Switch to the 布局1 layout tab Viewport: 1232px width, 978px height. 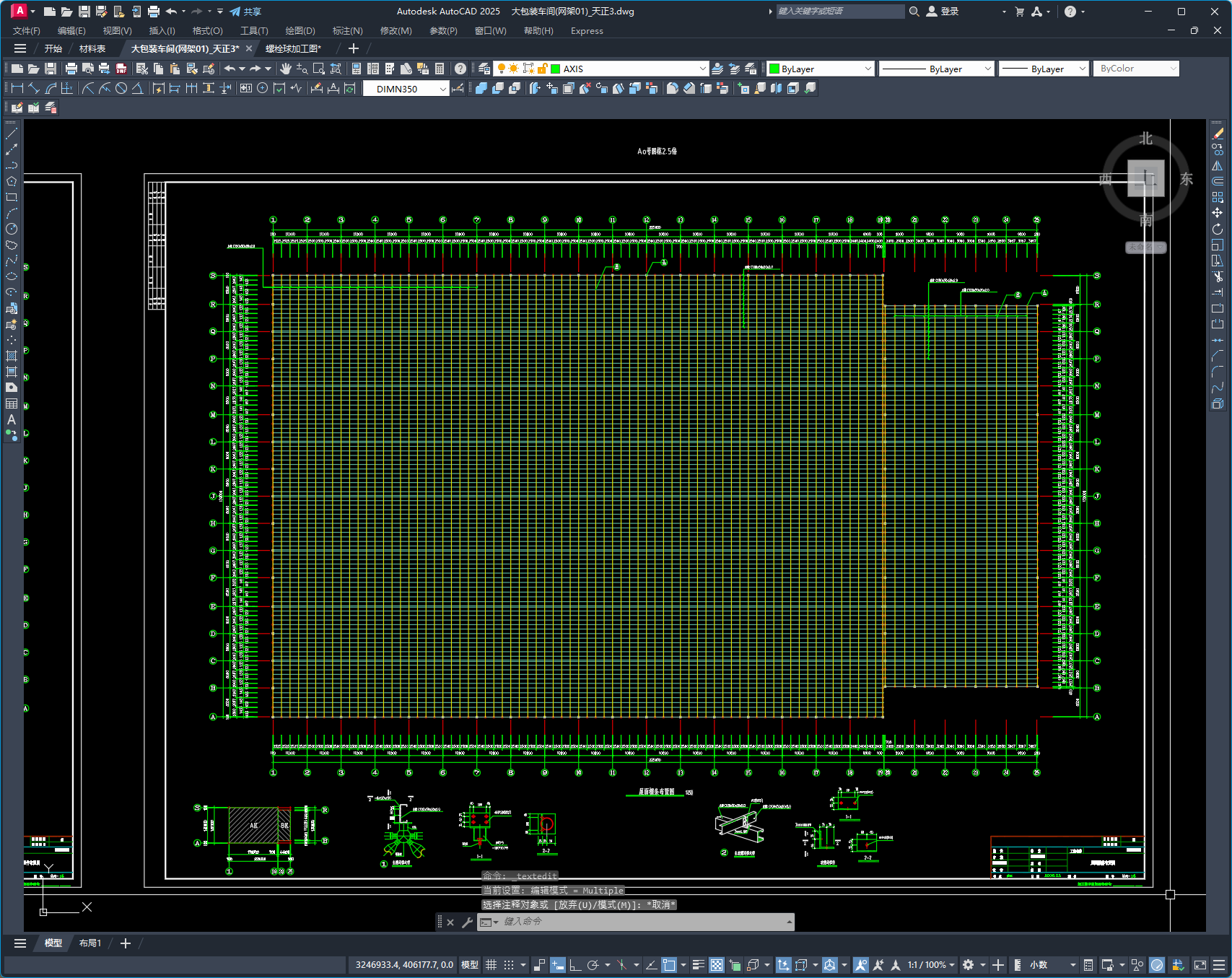pyautogui.click(x=90, y=943)
